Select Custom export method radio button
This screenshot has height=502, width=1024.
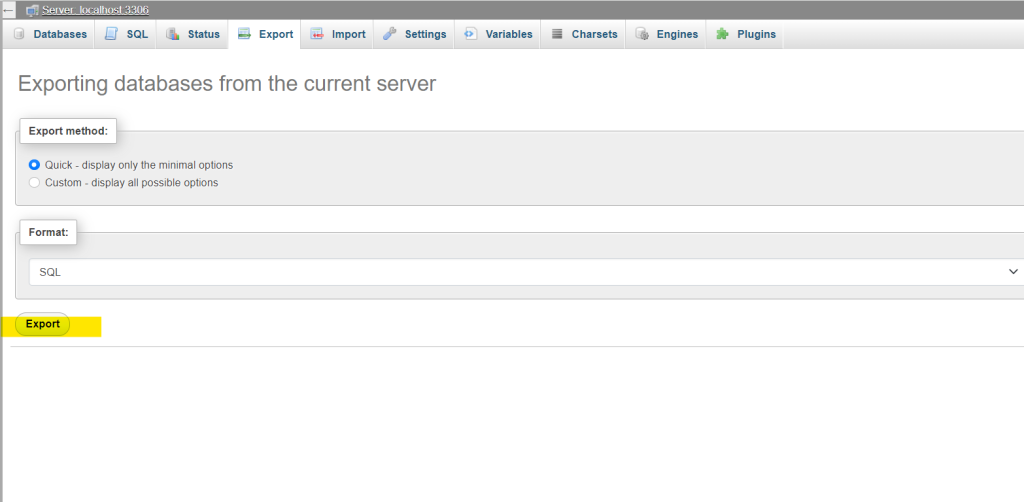tap(35, 183)
